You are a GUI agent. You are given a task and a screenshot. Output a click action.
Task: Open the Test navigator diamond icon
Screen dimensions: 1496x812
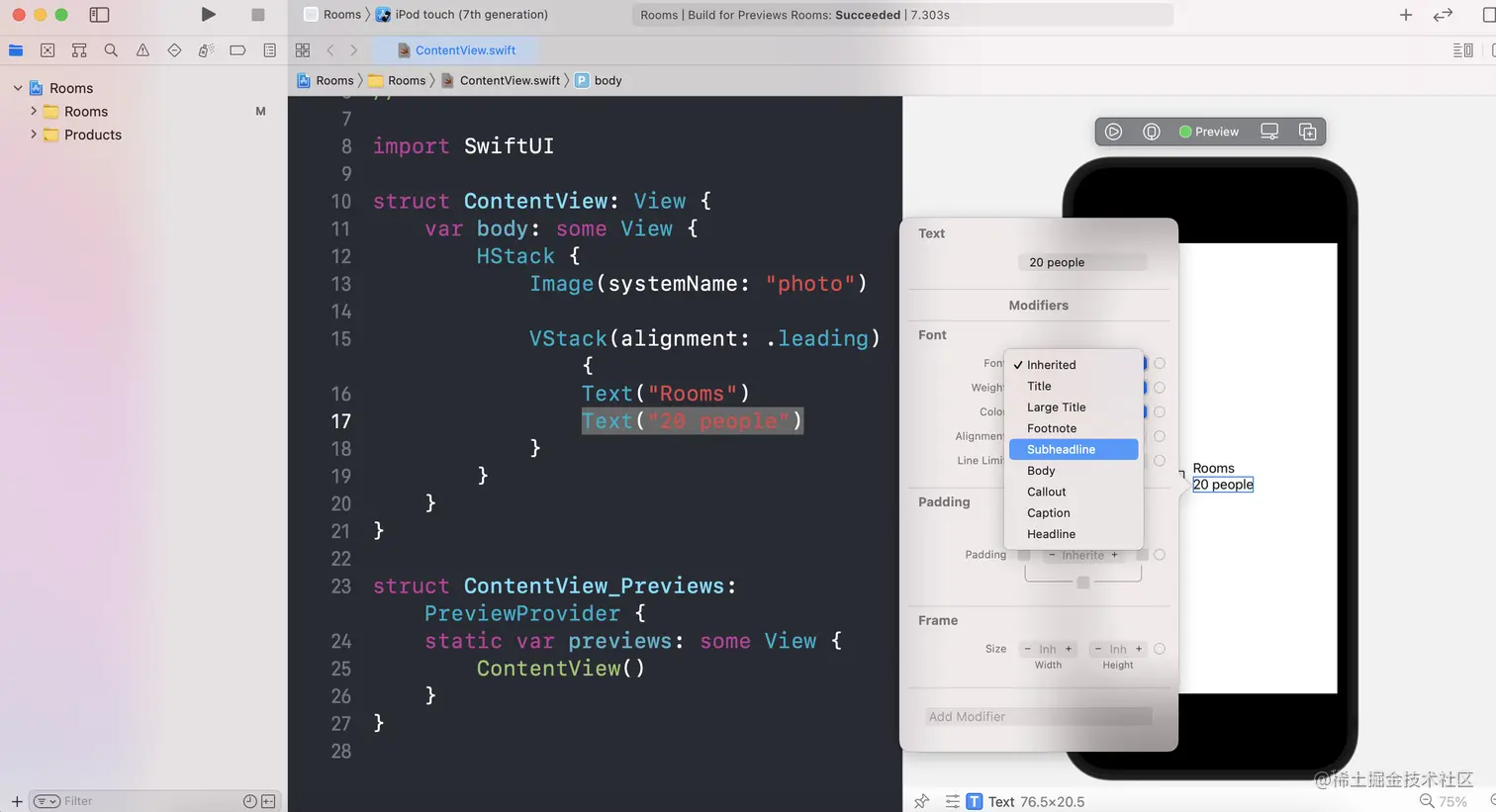174,50
